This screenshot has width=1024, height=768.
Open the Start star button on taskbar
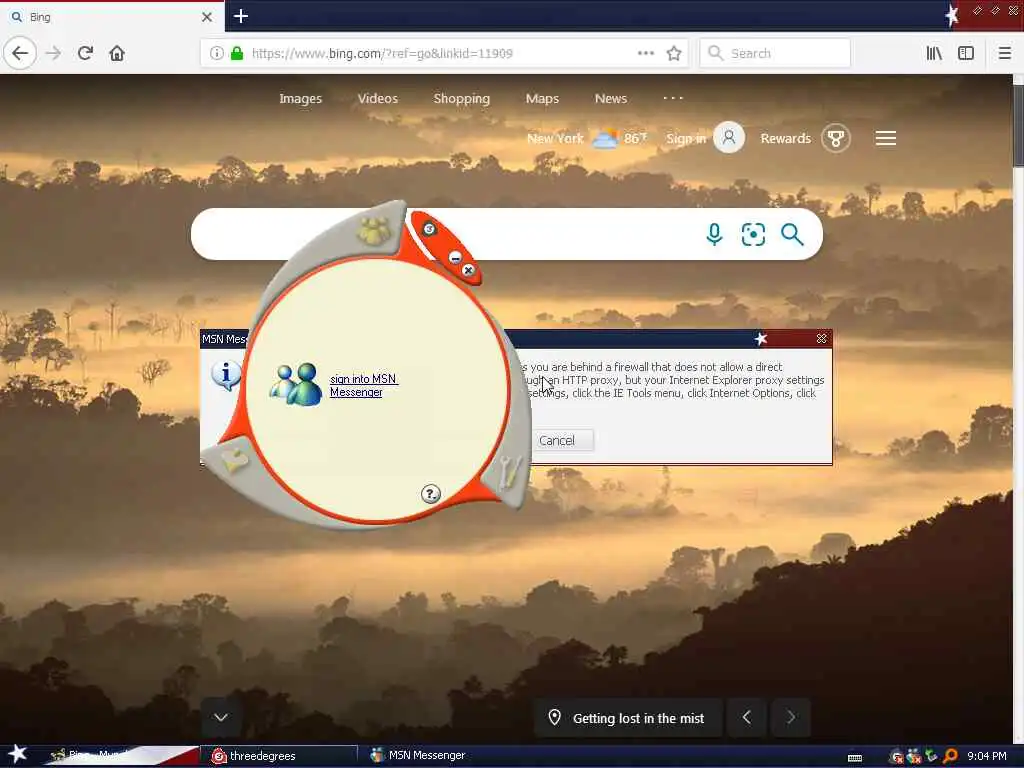click(17, 754)
